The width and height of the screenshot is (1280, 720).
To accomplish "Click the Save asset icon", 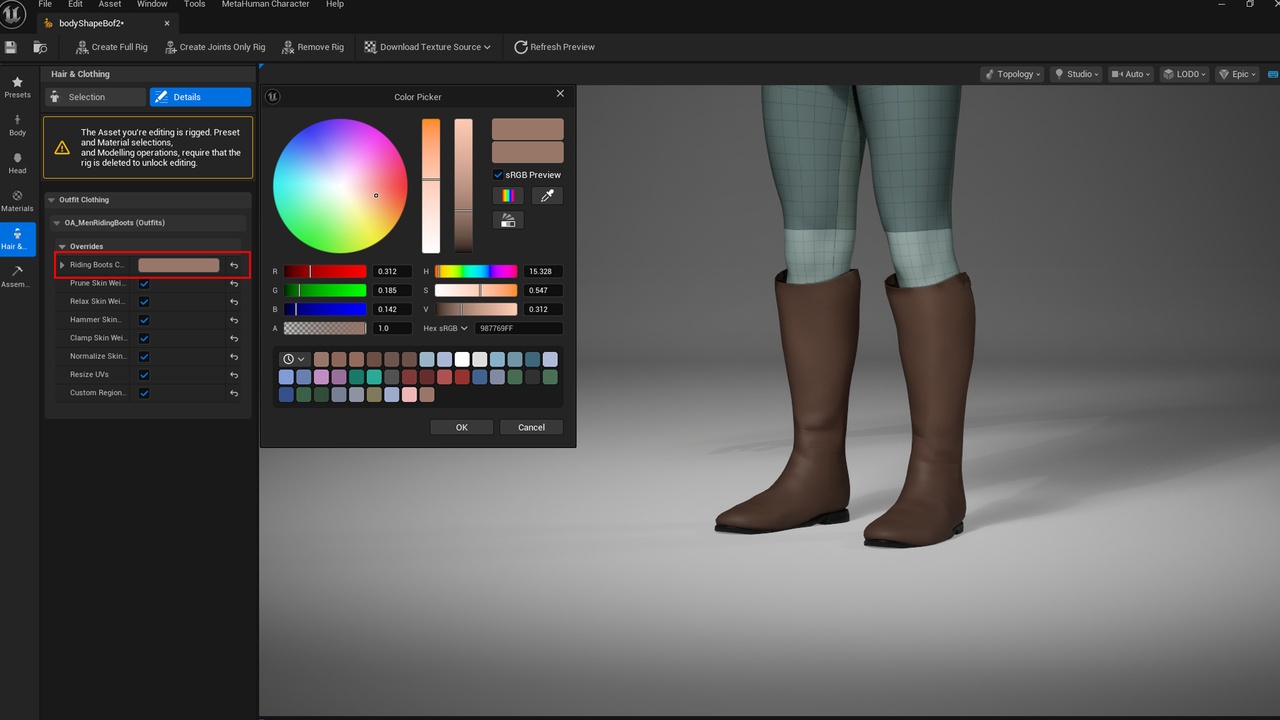I will [10, 47].
